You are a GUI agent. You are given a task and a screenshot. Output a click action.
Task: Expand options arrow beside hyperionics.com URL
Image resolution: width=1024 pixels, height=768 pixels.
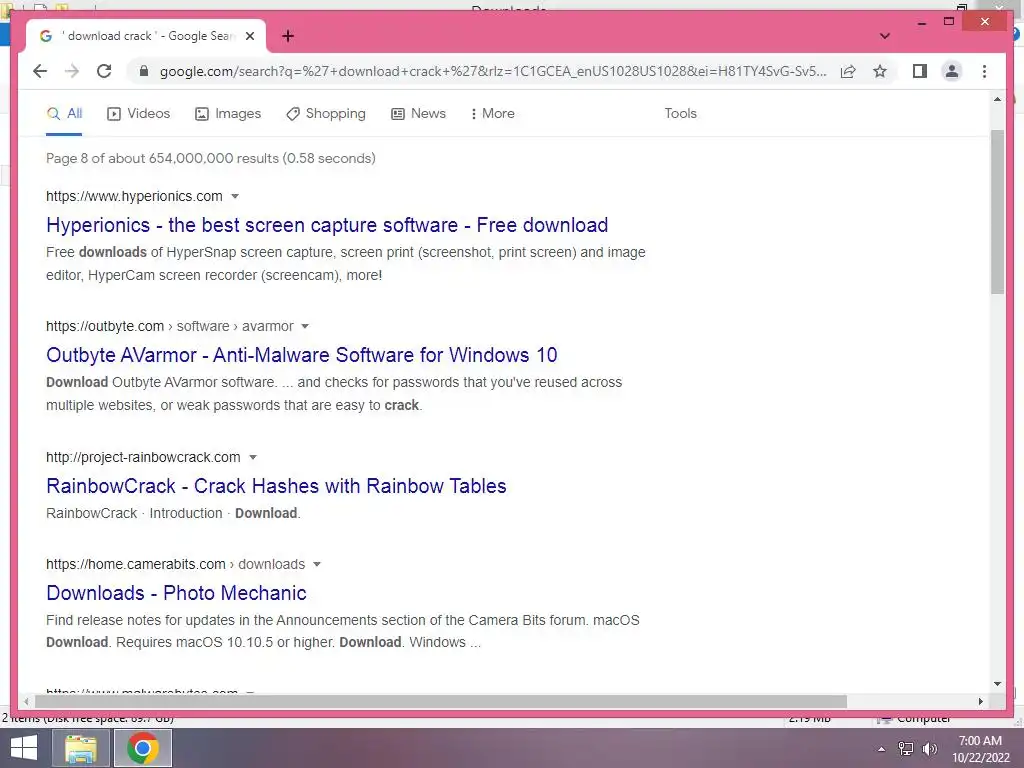pyautogui.click(x=235, y=197)
